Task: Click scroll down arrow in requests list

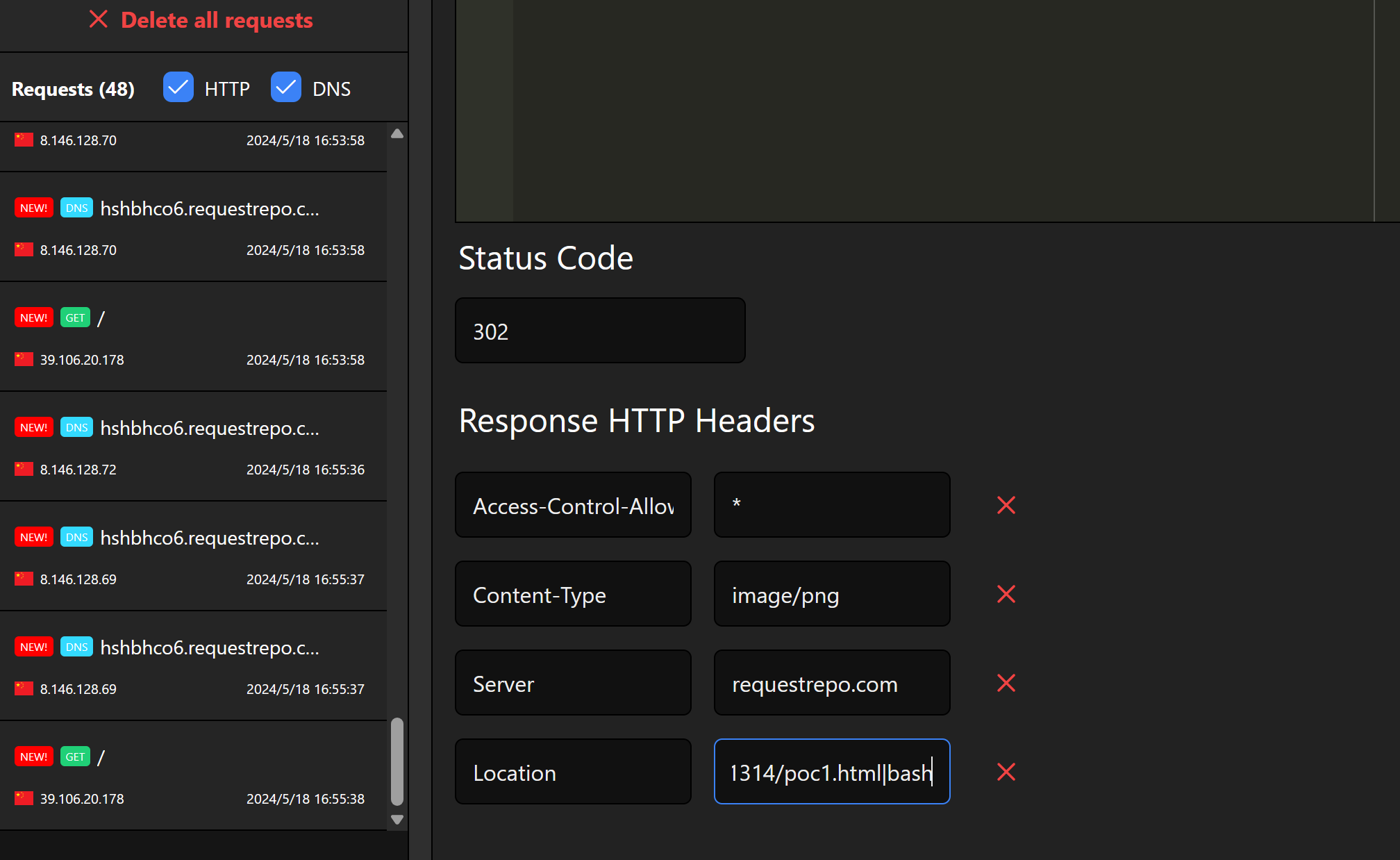Action: tap(397, 820)
